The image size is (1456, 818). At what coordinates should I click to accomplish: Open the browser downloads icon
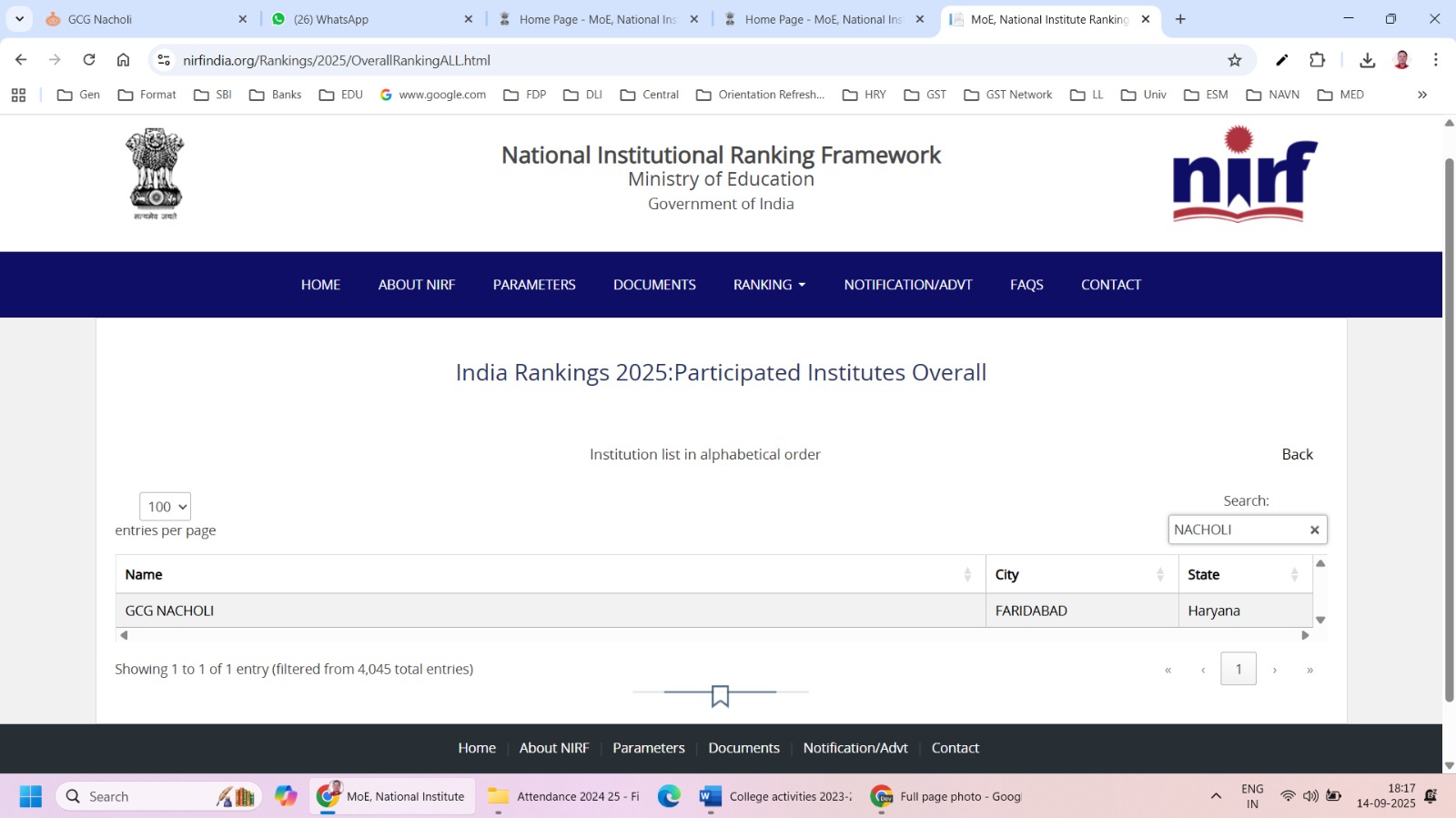point(1367,60)
